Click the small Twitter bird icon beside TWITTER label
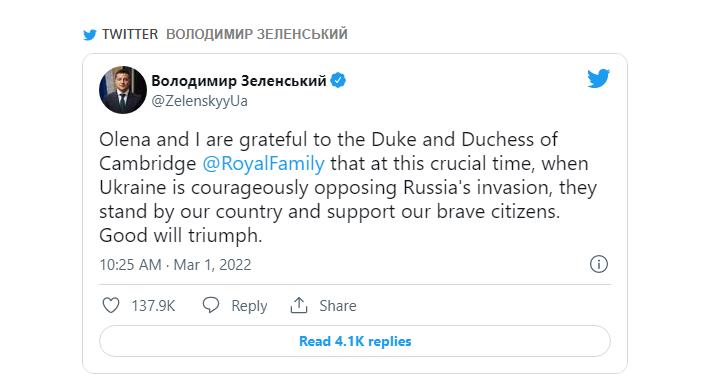715x378 pixels. click(x=90, y=35)
